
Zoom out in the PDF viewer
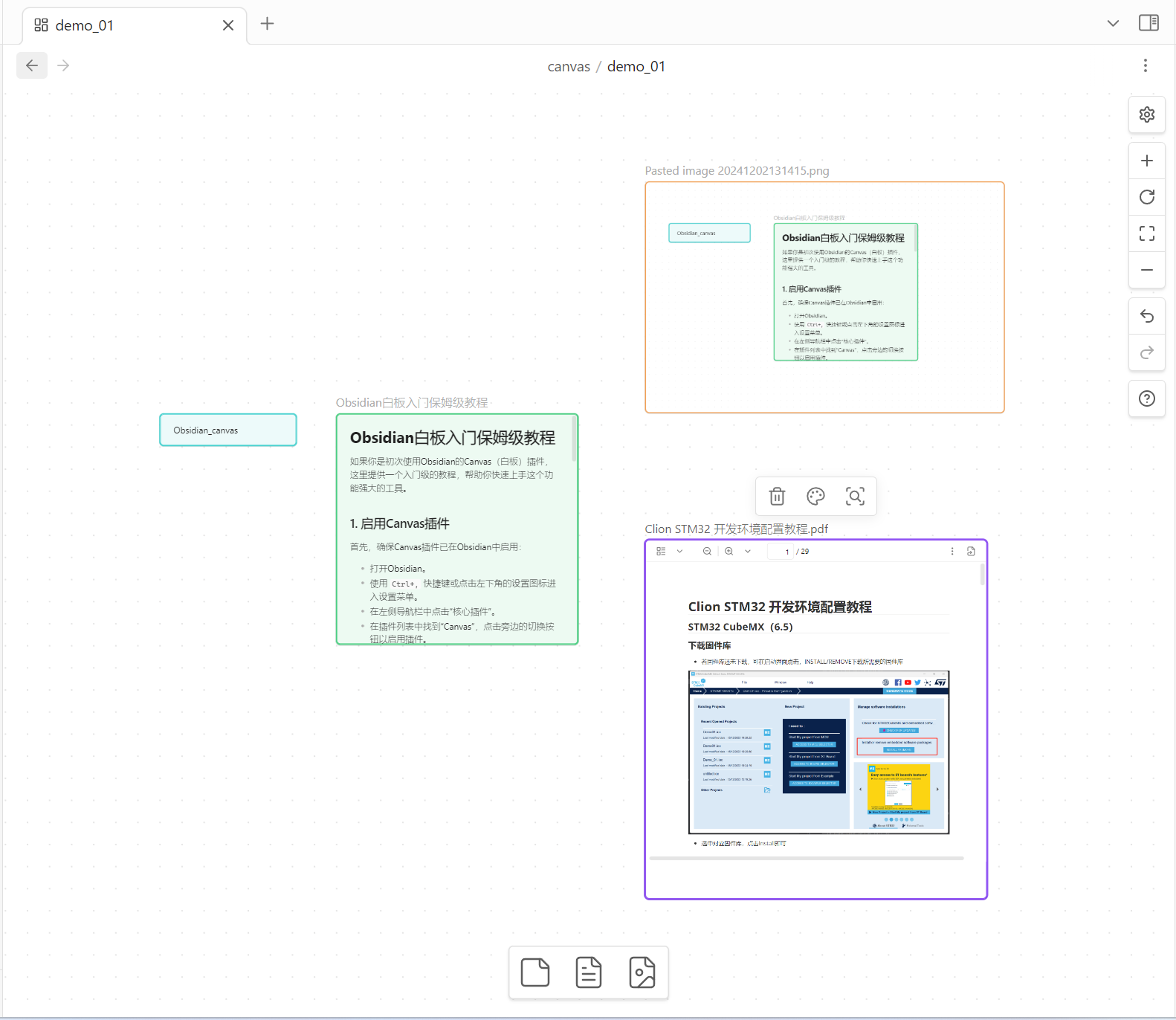pyautogui.click(x=707, y=552)
